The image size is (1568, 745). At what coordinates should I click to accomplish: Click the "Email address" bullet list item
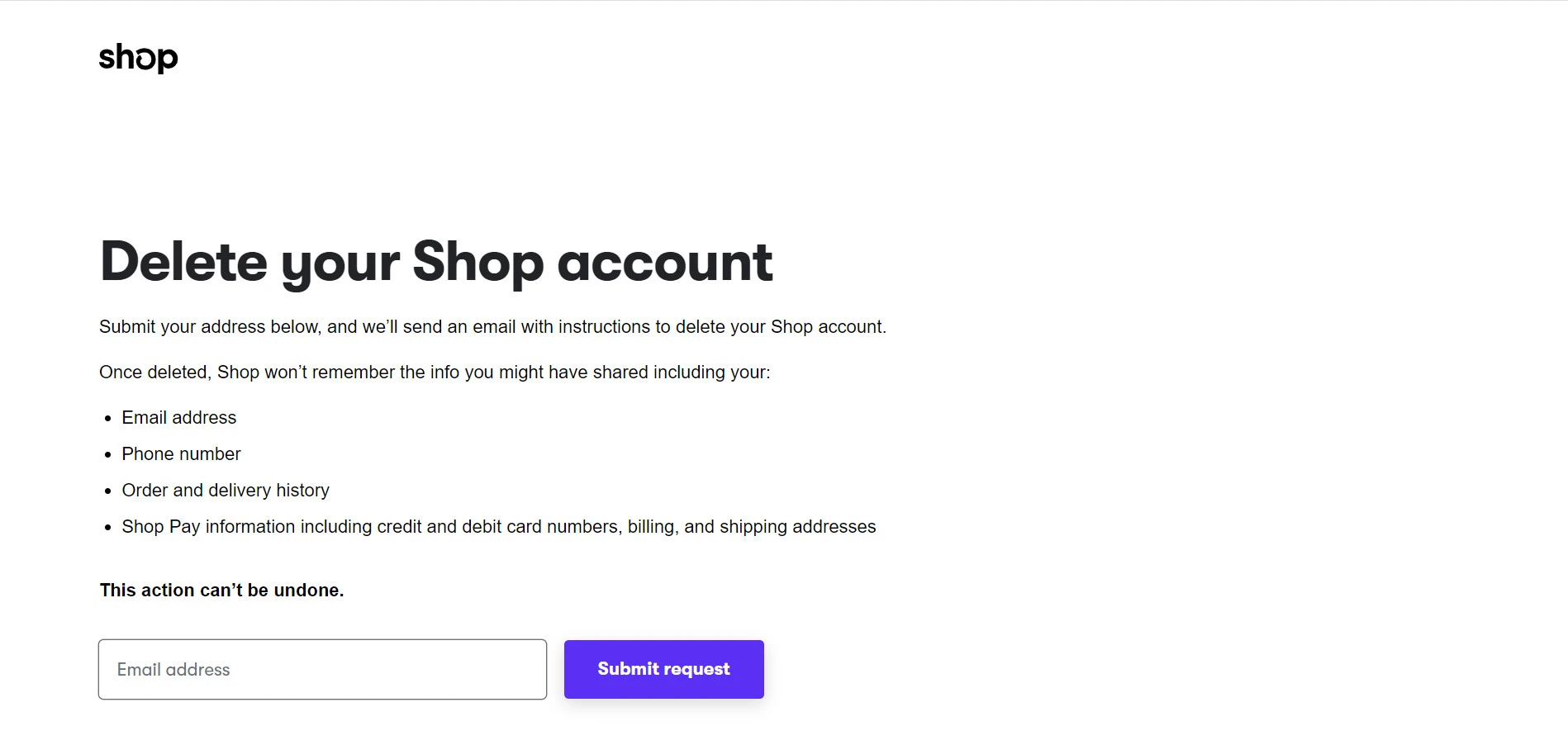click(x=179, y=418)
